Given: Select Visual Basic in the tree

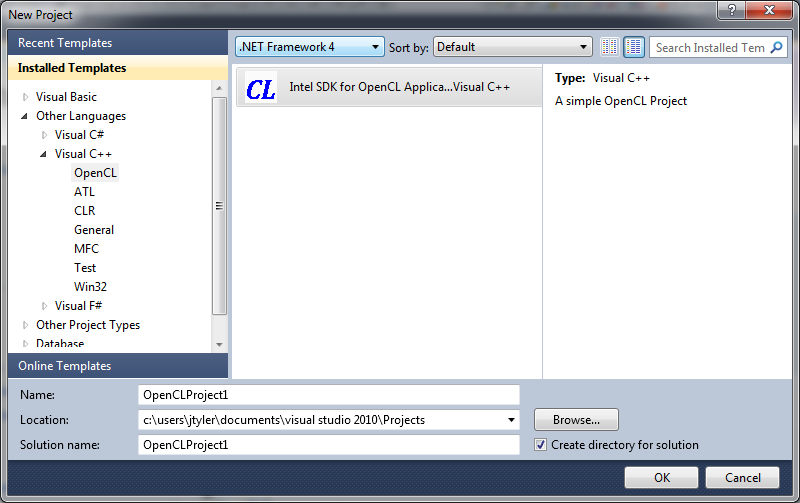Looking at the screenshot, I should pos(66,97).
